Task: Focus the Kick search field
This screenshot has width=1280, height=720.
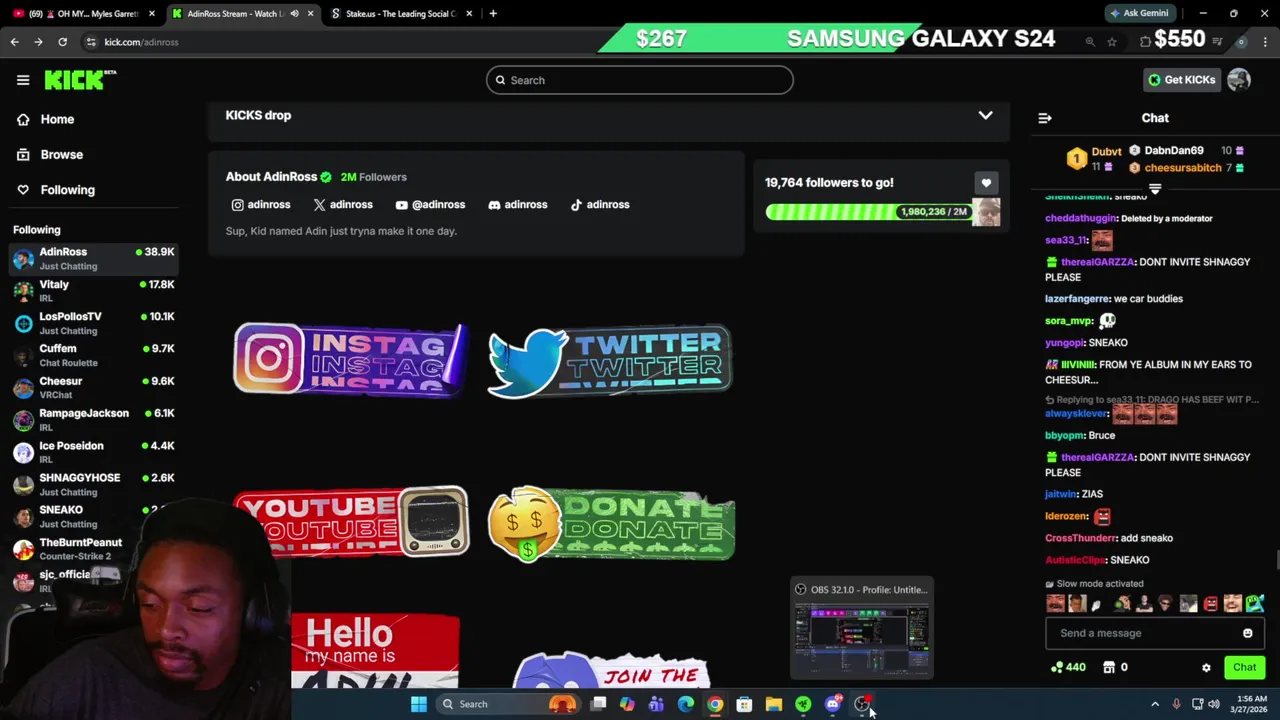Action: tap(640, 80)
